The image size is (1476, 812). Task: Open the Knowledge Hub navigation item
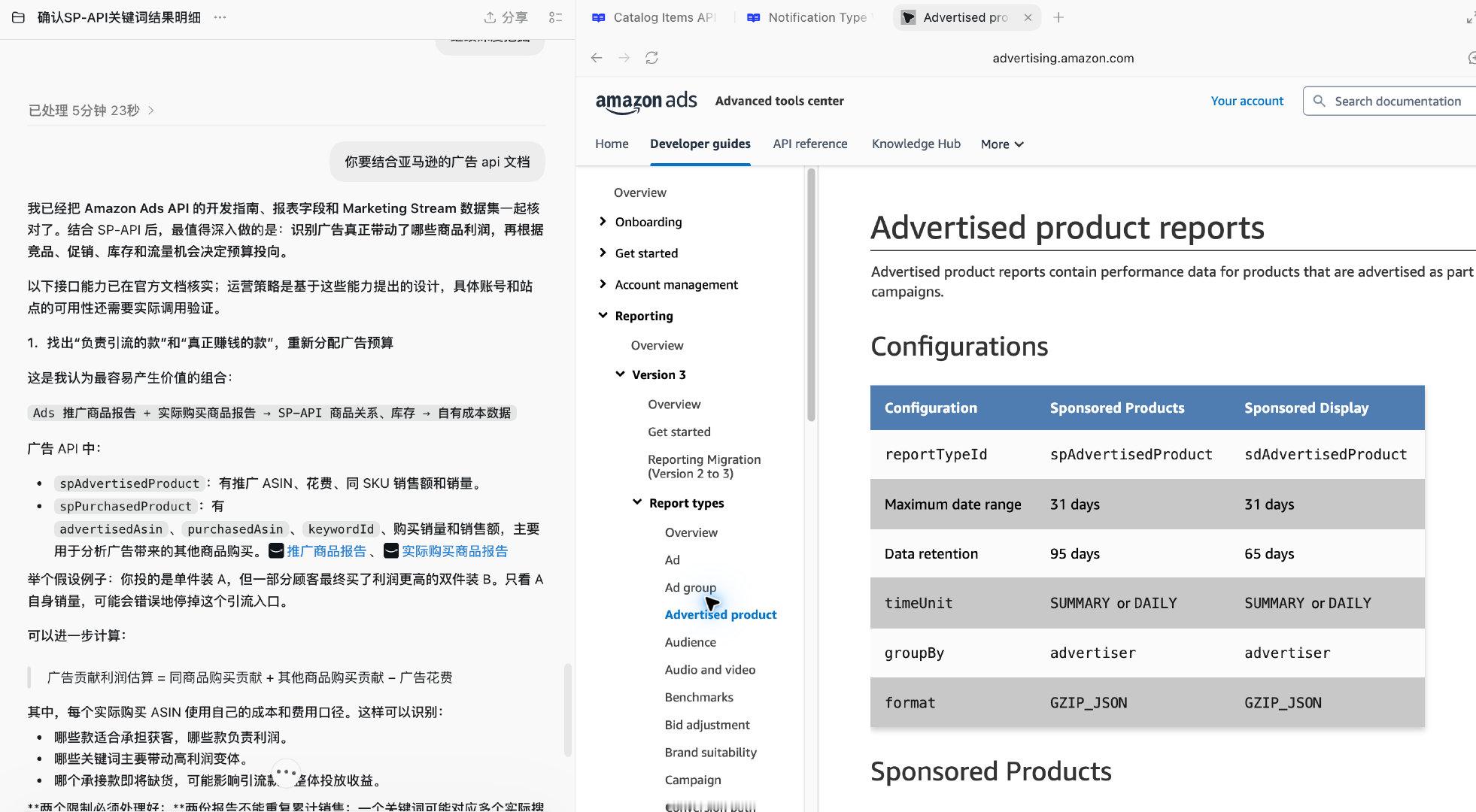(x=916, y=144)
